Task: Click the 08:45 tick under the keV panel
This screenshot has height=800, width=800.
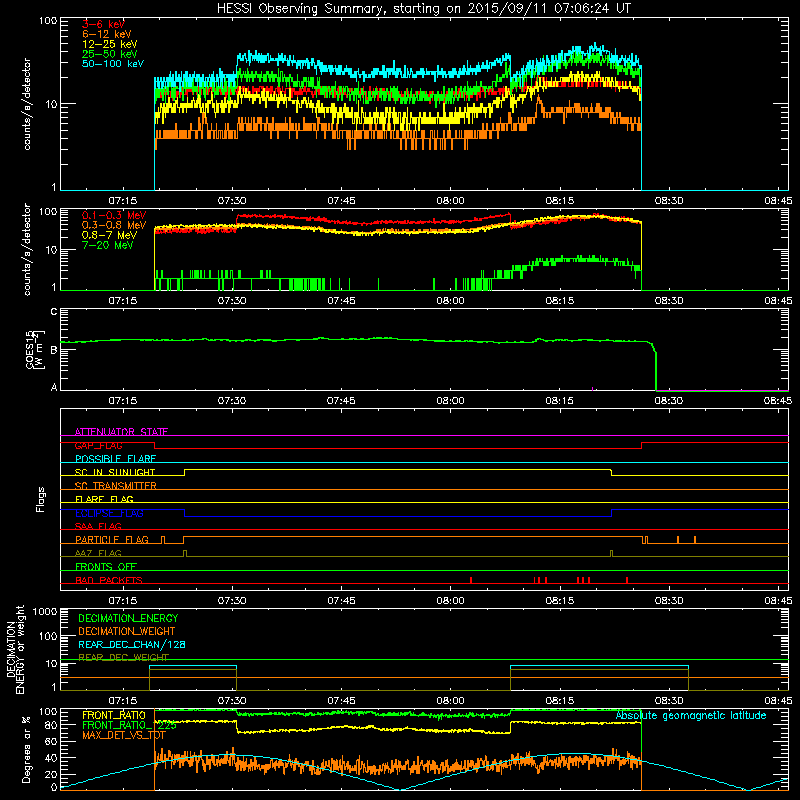Action: pyautogui.click(x=778, y=201)
